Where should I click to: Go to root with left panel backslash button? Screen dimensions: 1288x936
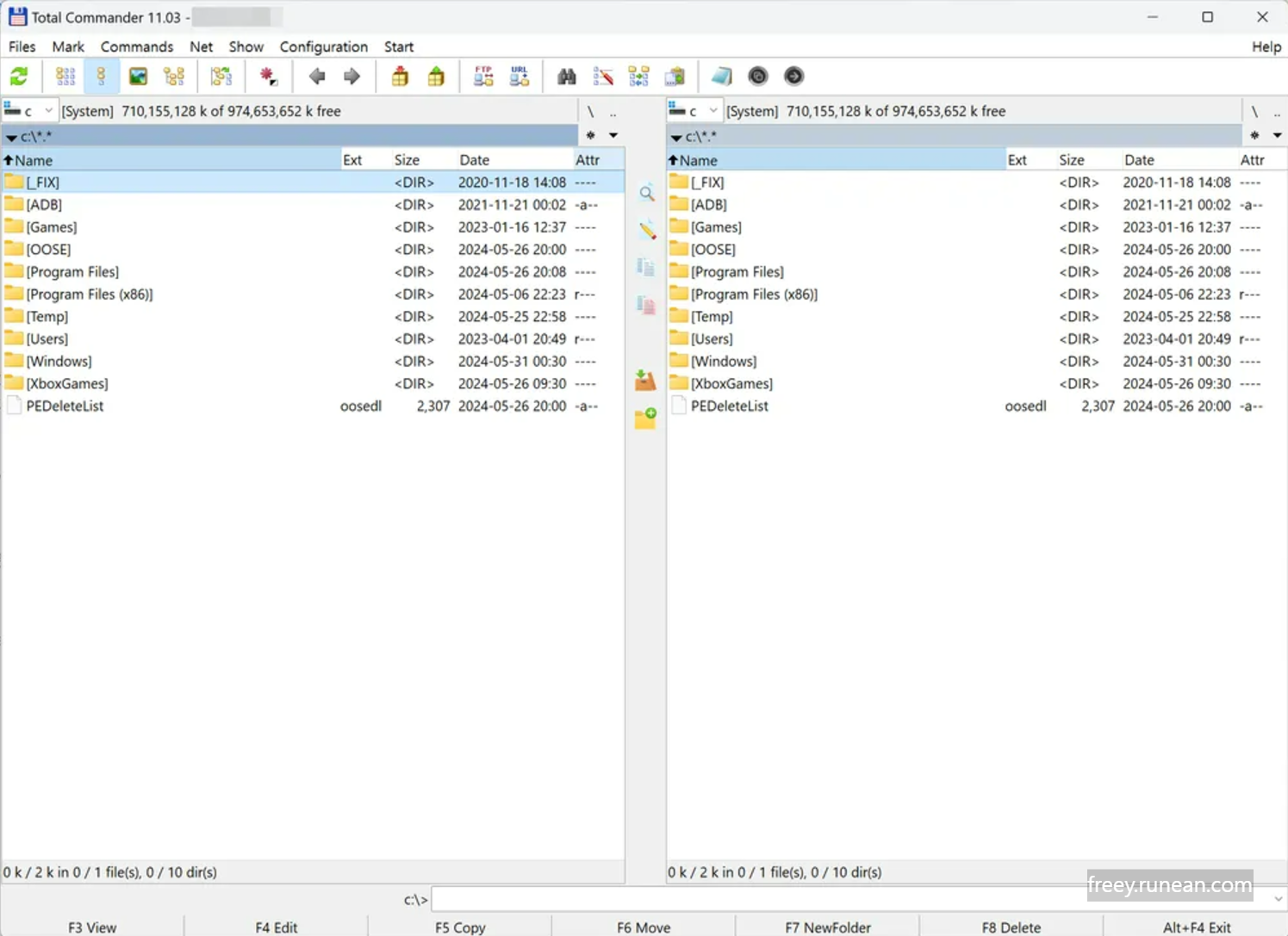click(590, 112)
